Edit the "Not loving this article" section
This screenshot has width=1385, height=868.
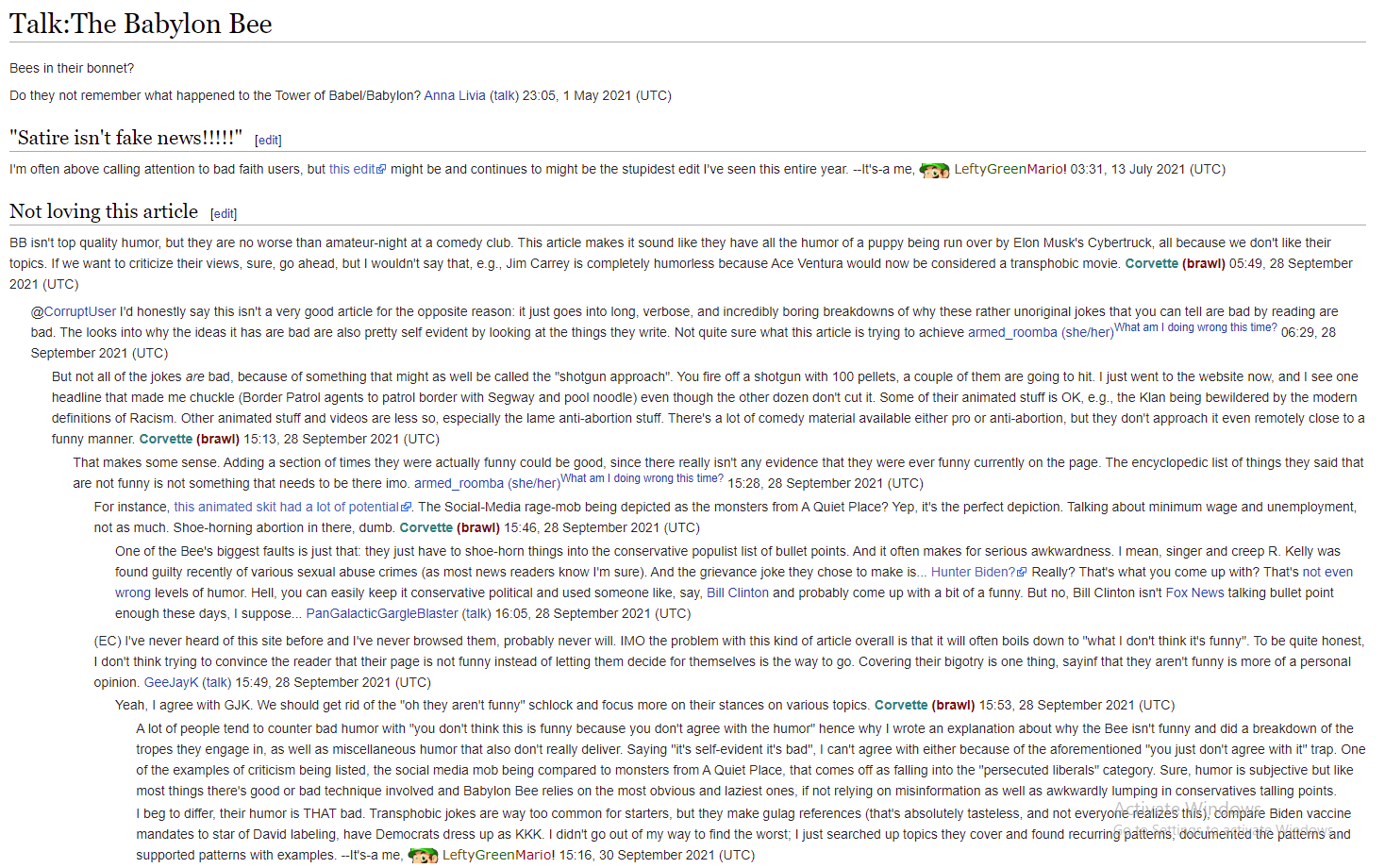pyautogui.click(x=224, y=214)
